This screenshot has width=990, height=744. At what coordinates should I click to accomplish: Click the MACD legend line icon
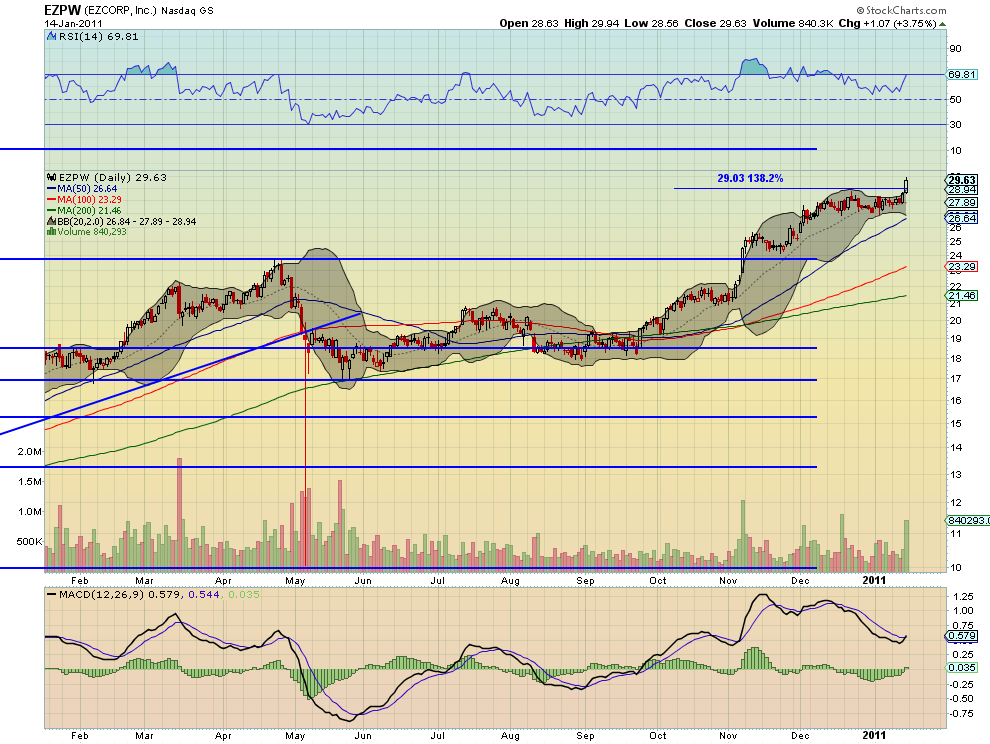52,595
